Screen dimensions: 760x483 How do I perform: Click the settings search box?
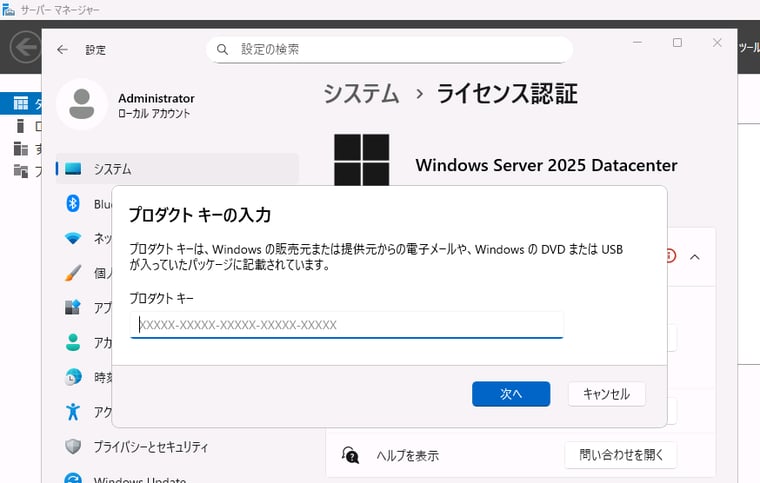pos(389,49)
